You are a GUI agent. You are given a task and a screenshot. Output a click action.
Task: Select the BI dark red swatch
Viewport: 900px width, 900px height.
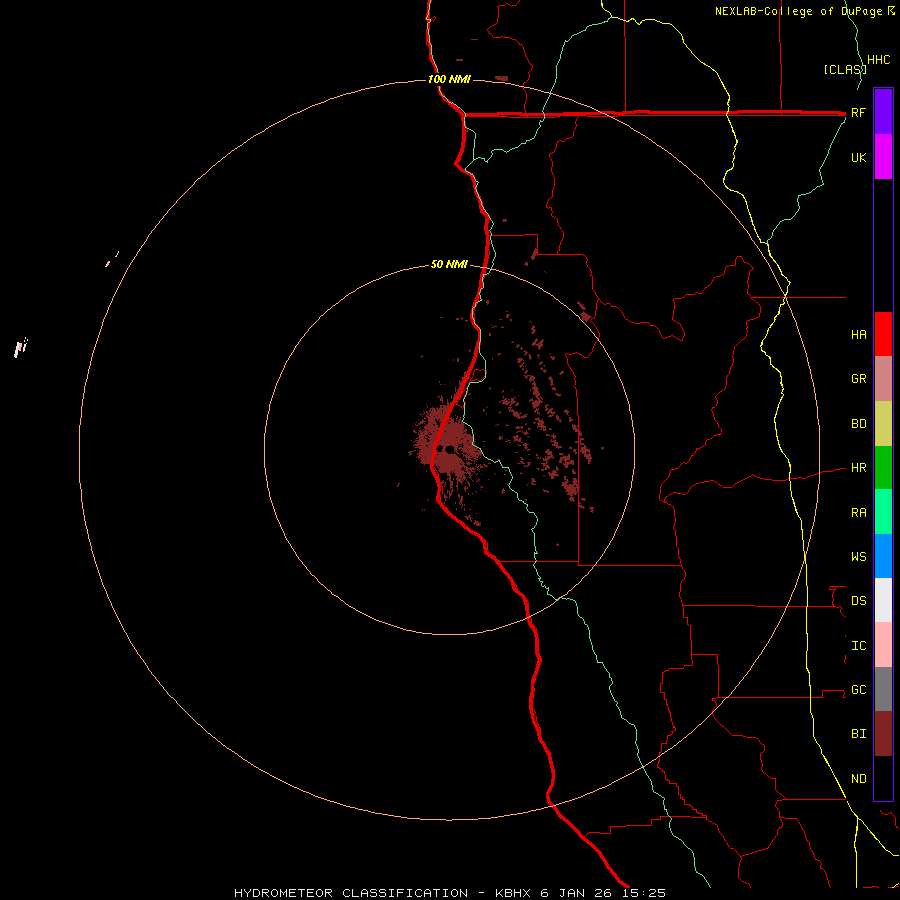pos(883,734)
